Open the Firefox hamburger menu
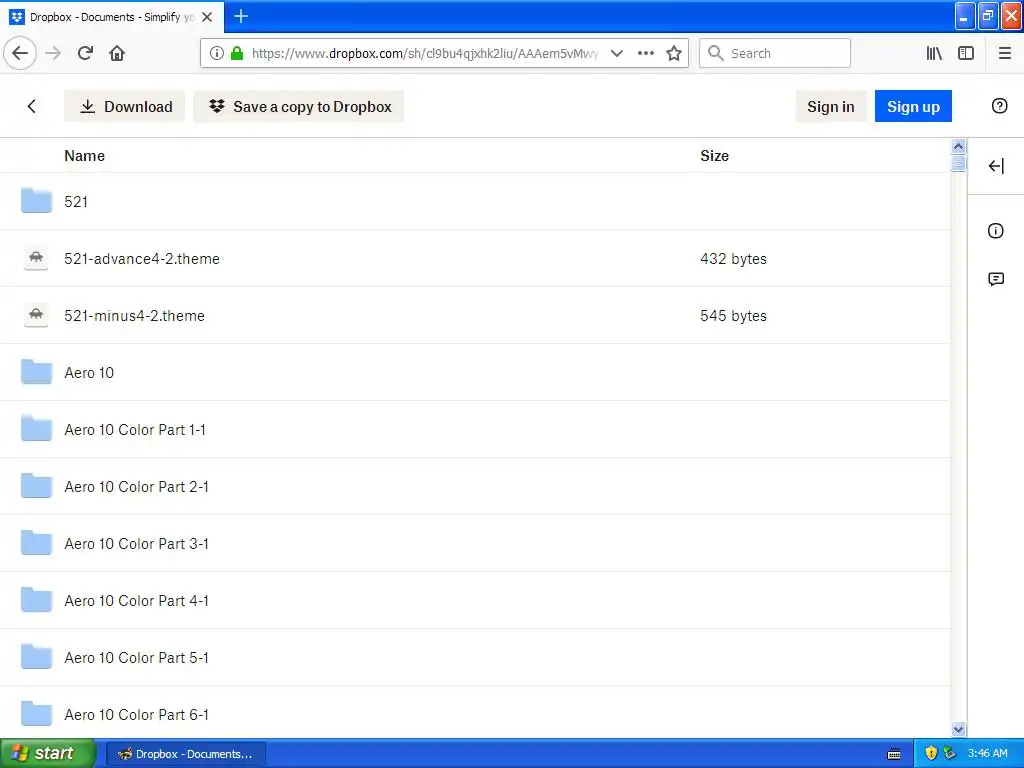Viewport: 1024px width, 768px height. tap(1005, 53)
